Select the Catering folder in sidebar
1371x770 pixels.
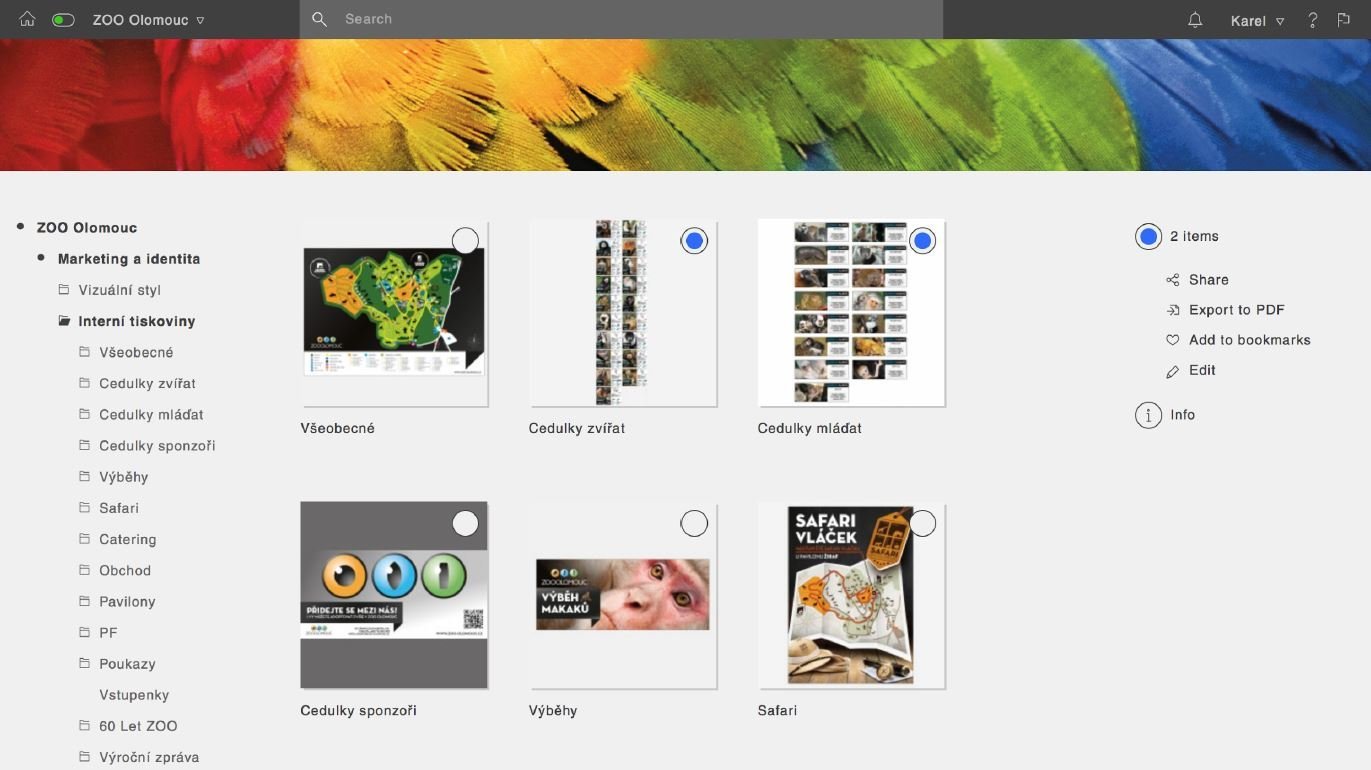127,539
